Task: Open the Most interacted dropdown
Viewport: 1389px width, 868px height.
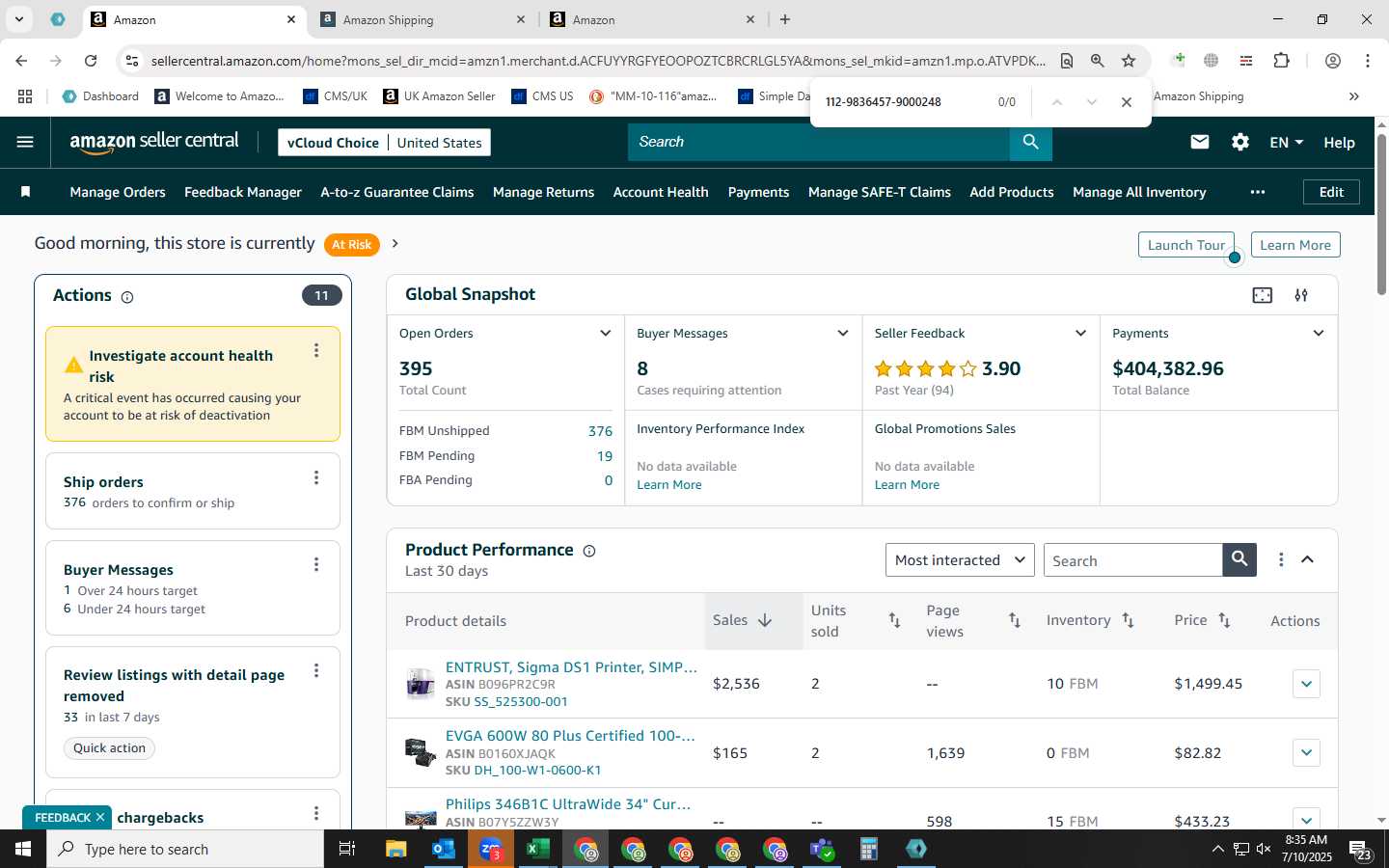Action: [x=960, y=559]
